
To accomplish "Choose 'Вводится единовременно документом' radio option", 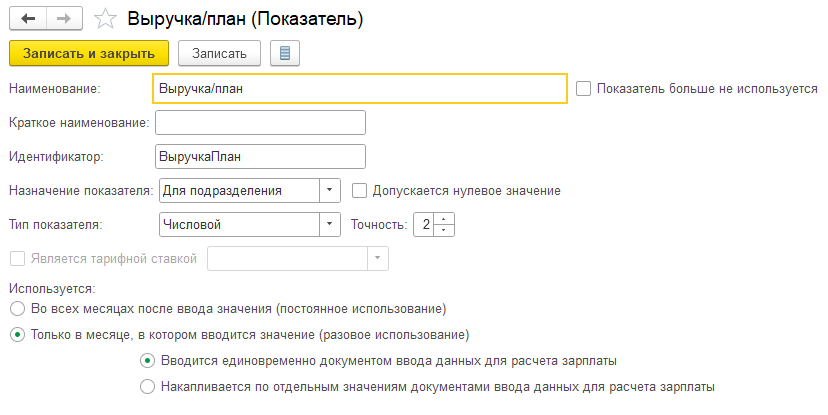I will coord(148,360).
